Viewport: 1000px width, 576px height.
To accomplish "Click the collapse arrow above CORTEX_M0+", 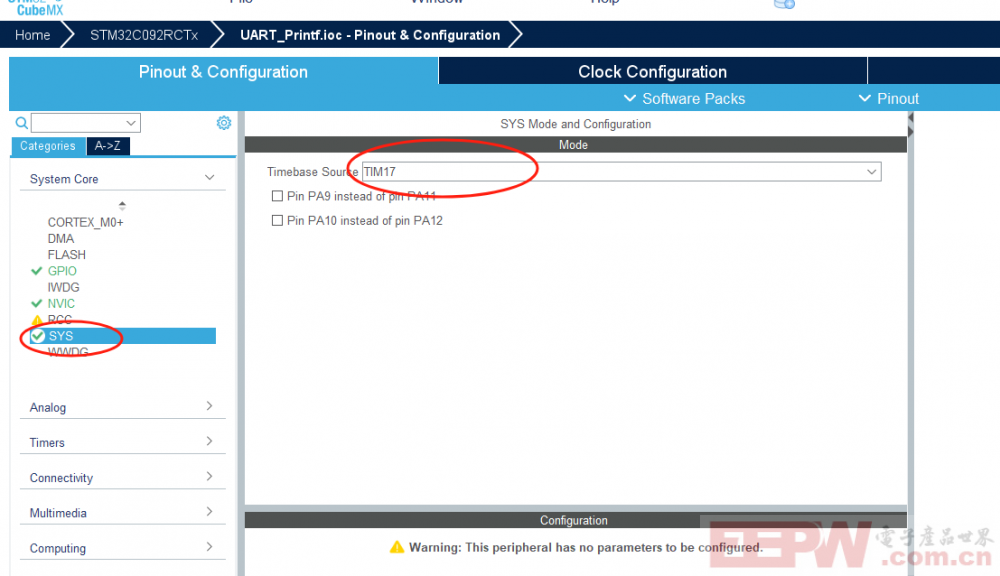I will [122, 205].
